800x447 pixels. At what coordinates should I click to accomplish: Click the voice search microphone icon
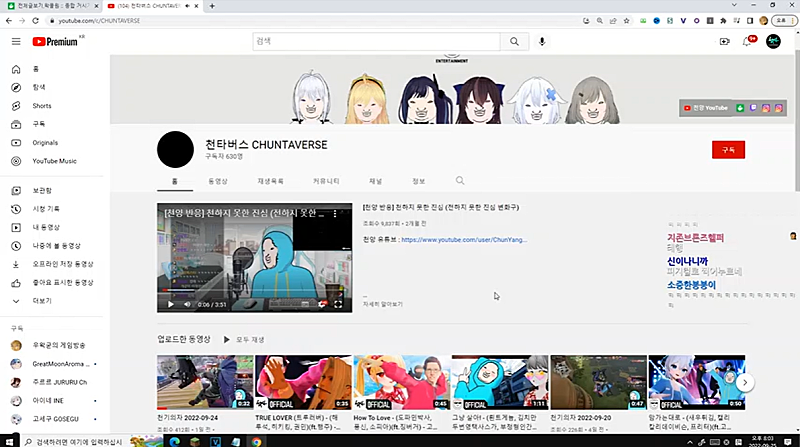tap(542, 41)
